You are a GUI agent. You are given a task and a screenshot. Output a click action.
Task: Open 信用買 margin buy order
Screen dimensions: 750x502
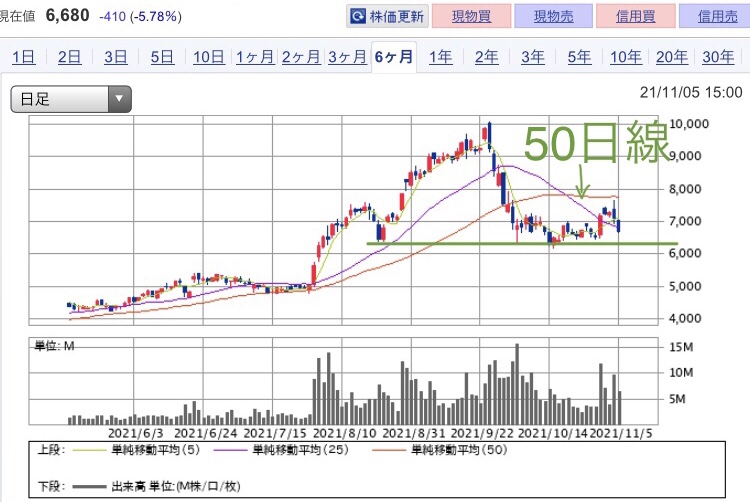point(636,16)
